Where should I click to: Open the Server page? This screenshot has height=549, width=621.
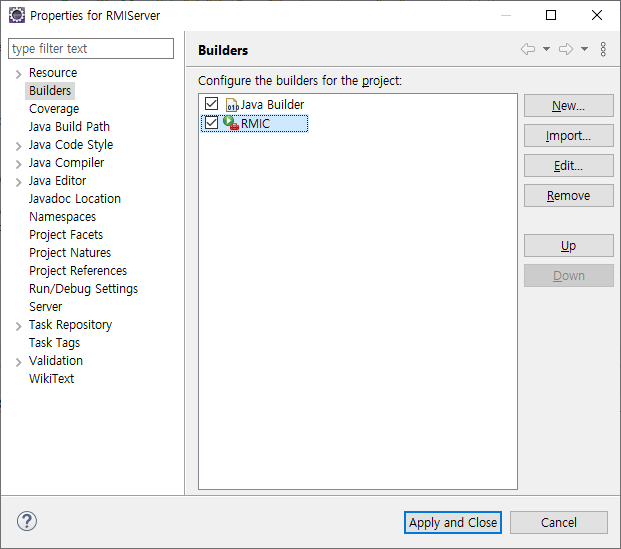(46, 307)
